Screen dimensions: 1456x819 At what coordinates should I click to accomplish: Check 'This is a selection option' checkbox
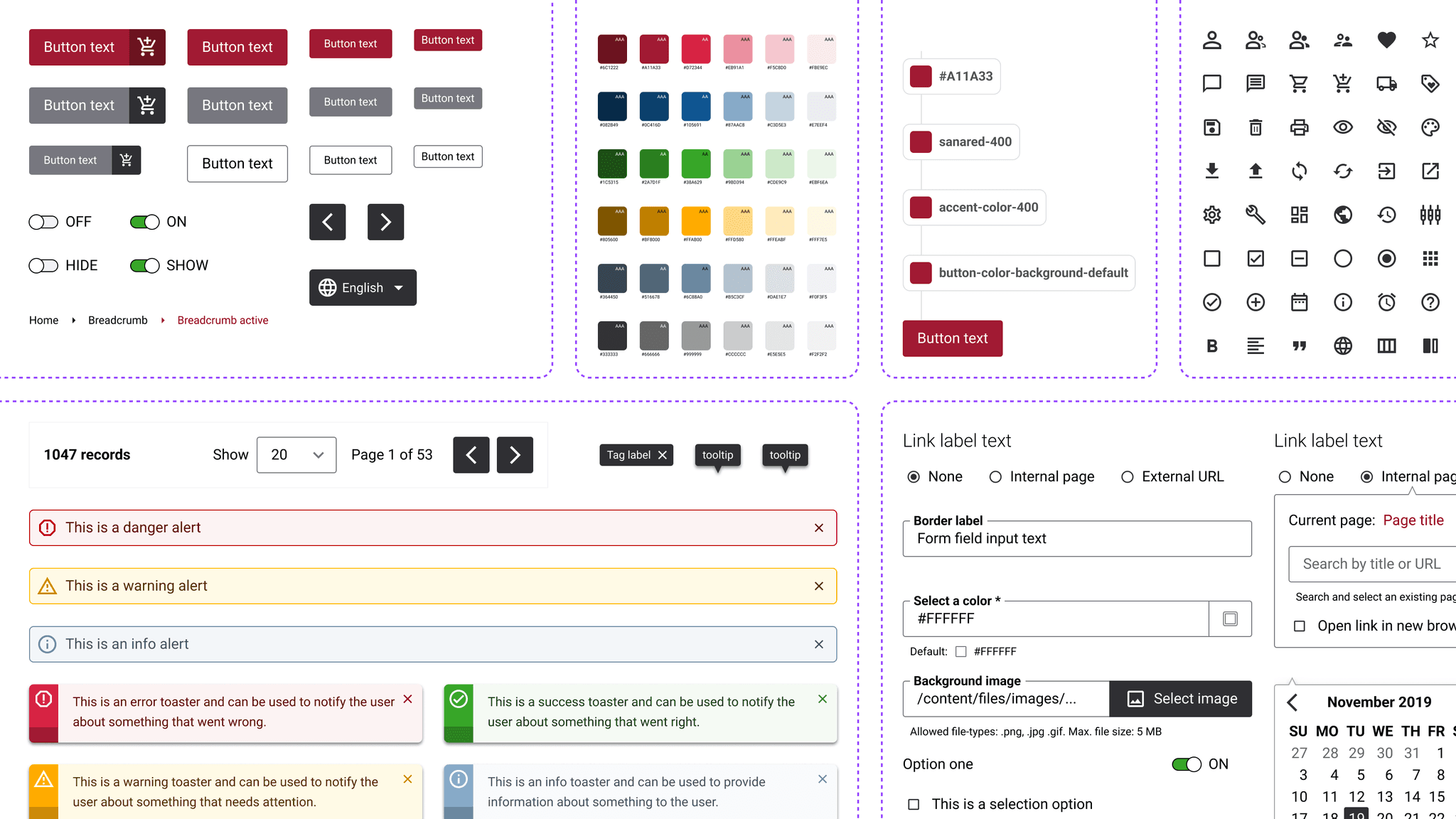point(914,804)
